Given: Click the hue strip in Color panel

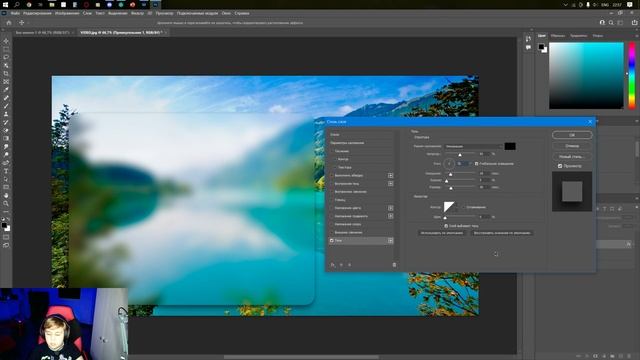Looking at the screenshot, I should (x=631, y=76).
